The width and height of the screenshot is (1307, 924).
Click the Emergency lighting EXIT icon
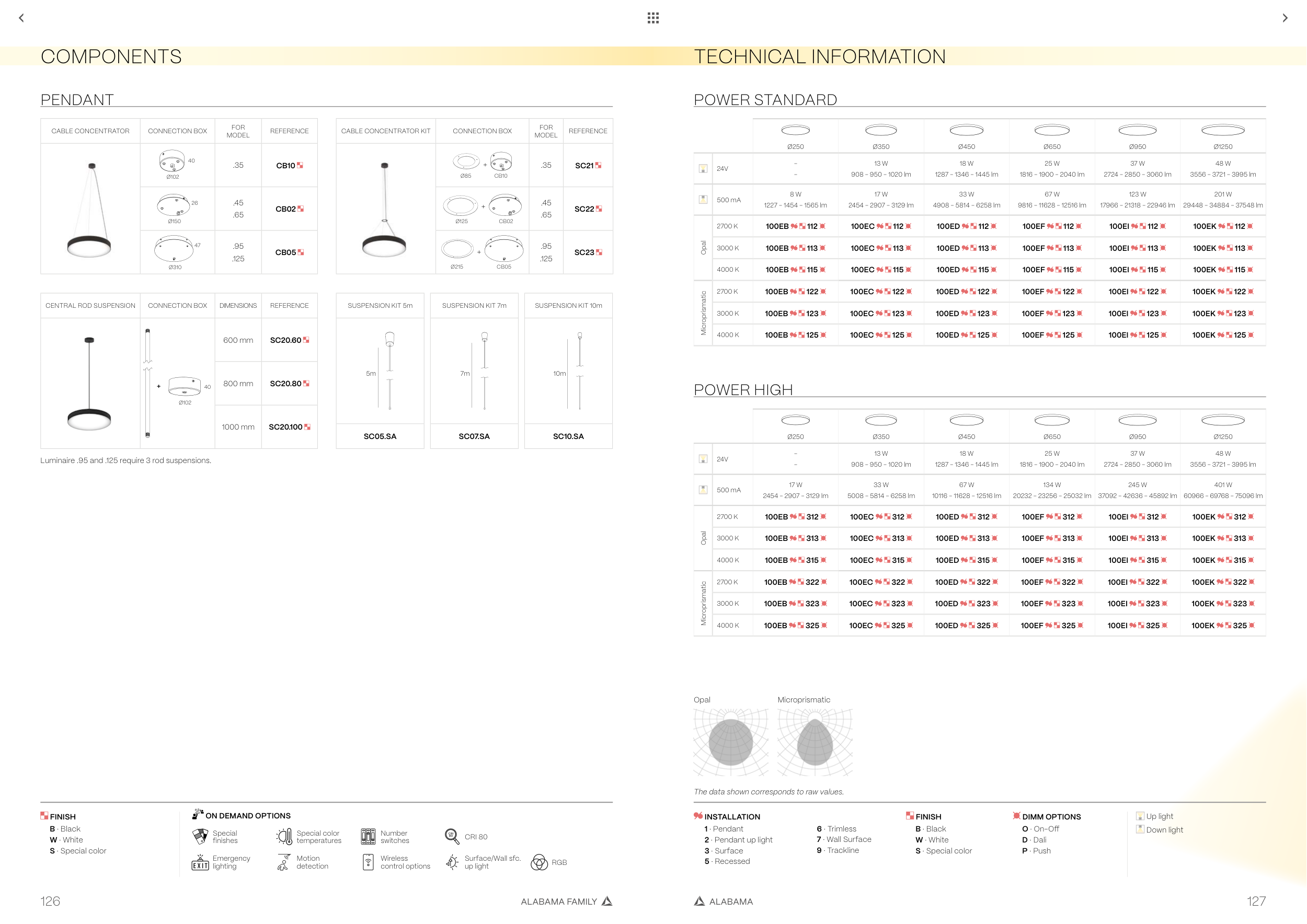(200, 862)
